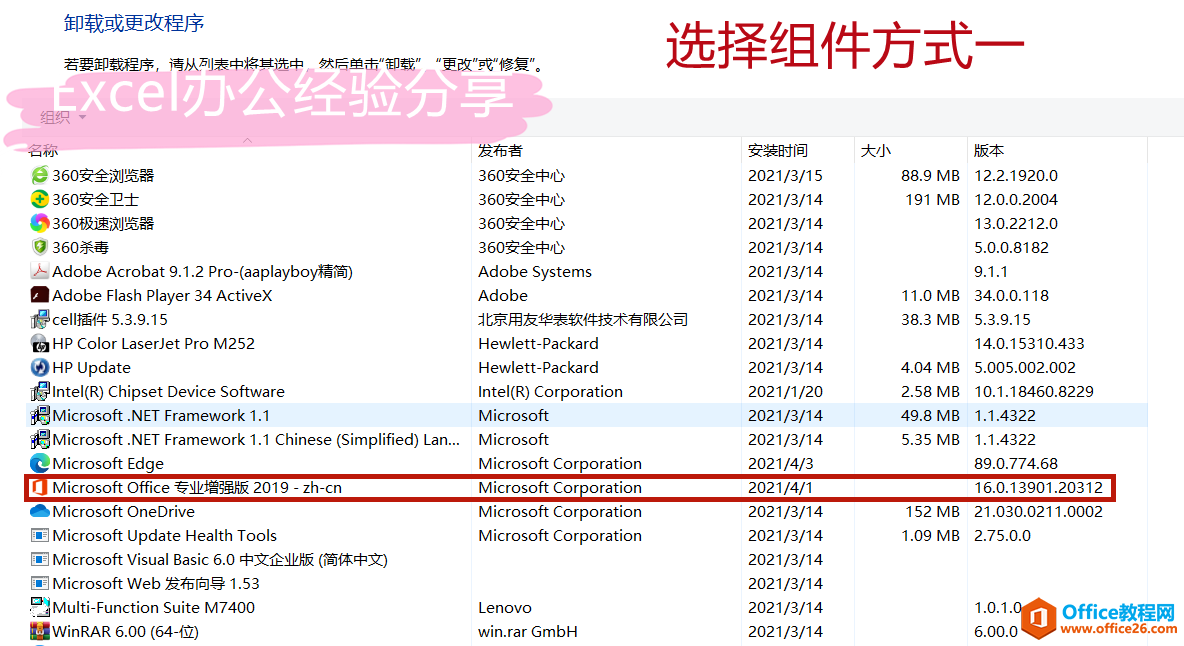The image size is (1184, 646).
Task: Select Adobe Acrobat 9.1.2 Pro-(aaplayboy精简) entry
Action: pyautogui.click(x=202, y=272)
